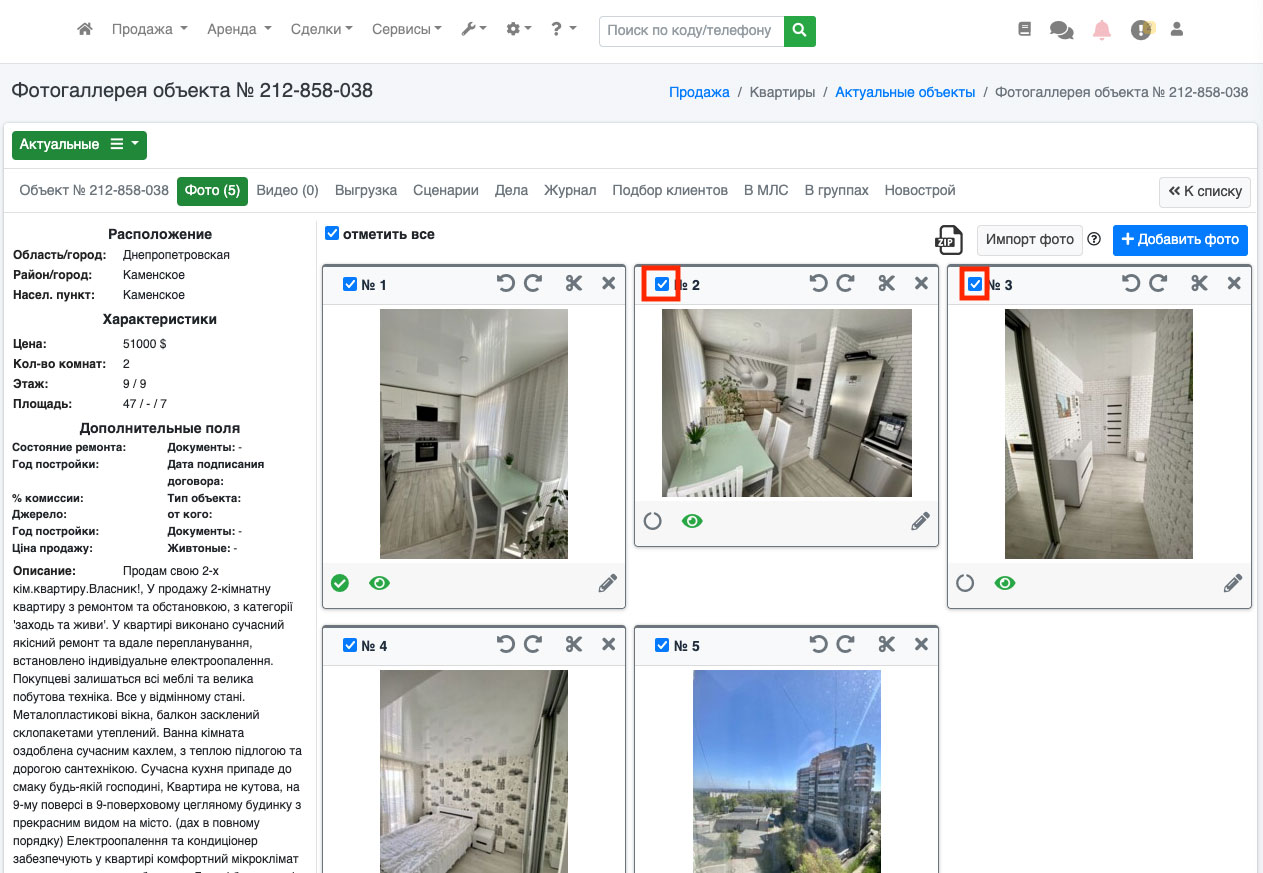Open chat messages icon in navbar

pos(1061,30)
